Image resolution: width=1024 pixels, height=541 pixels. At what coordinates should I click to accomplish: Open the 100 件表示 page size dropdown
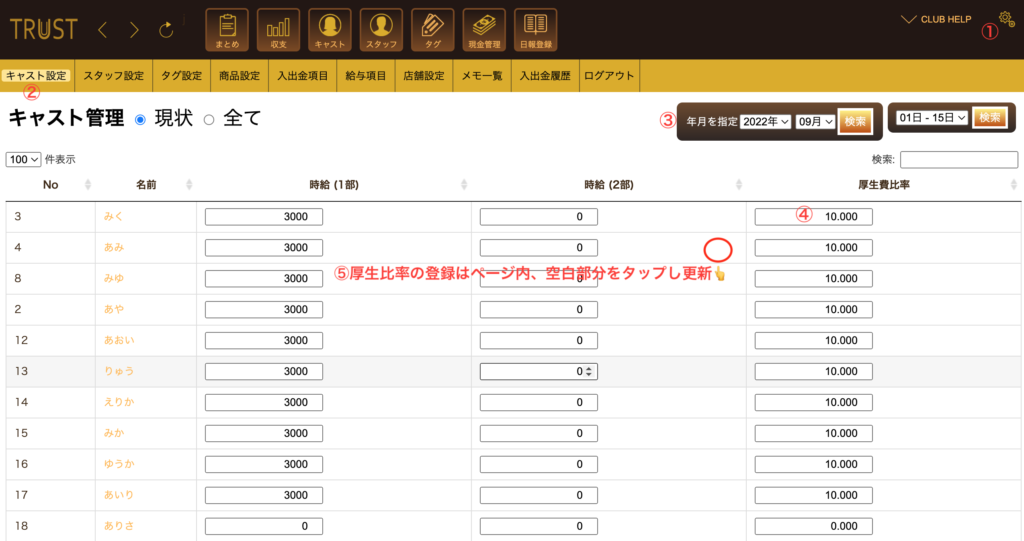click(x=23, y=159)
